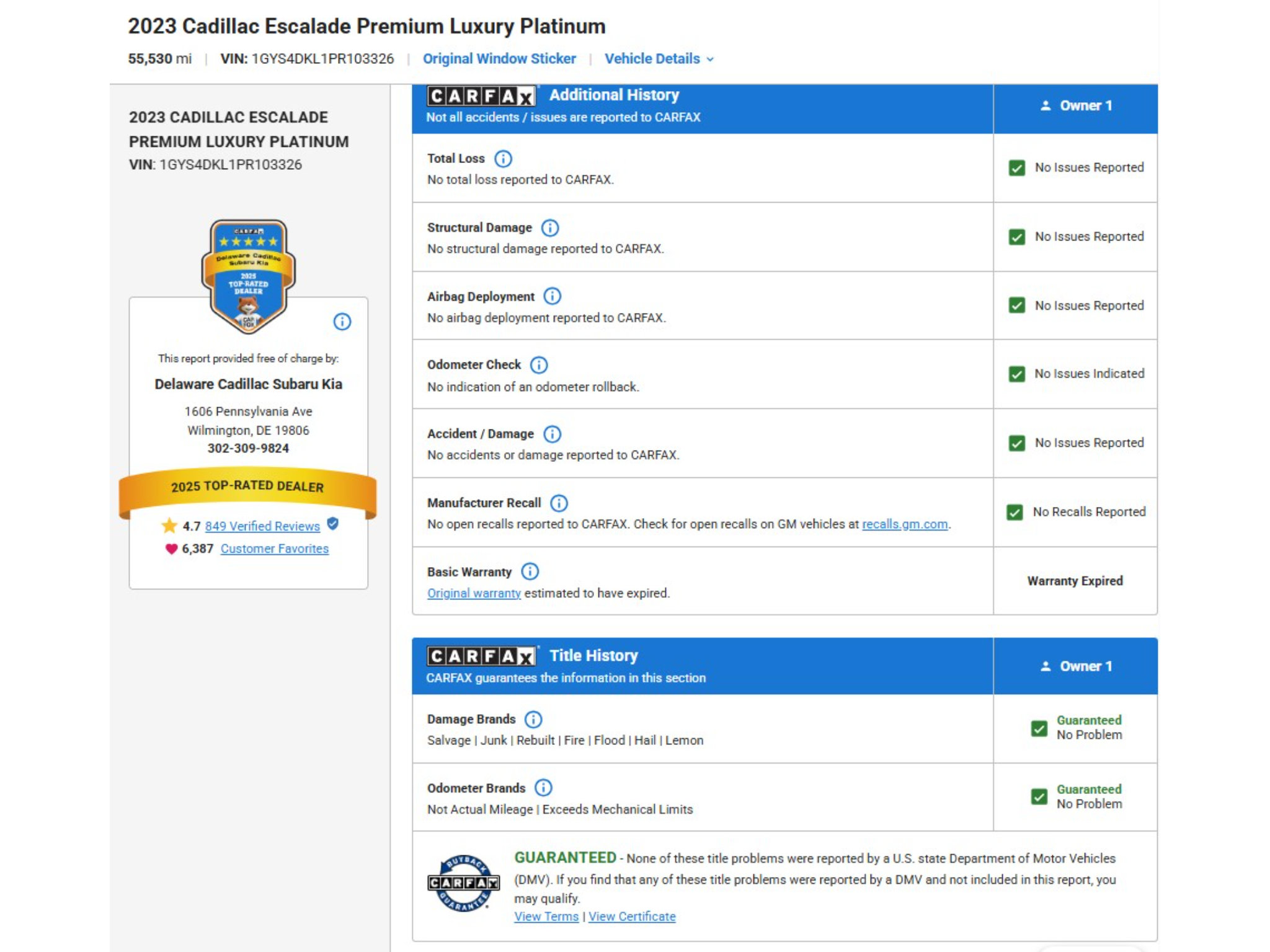
Task: Click dealer phone number 302-309-9824
Action: point(248,448)
